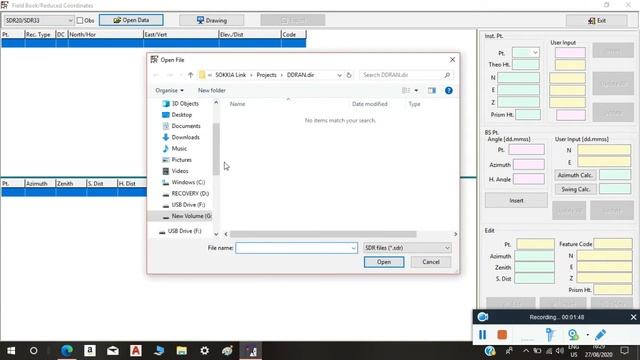The image size is (640, 360).
Task: Open AutoCAD from taskbar
Action: (136, 351)
